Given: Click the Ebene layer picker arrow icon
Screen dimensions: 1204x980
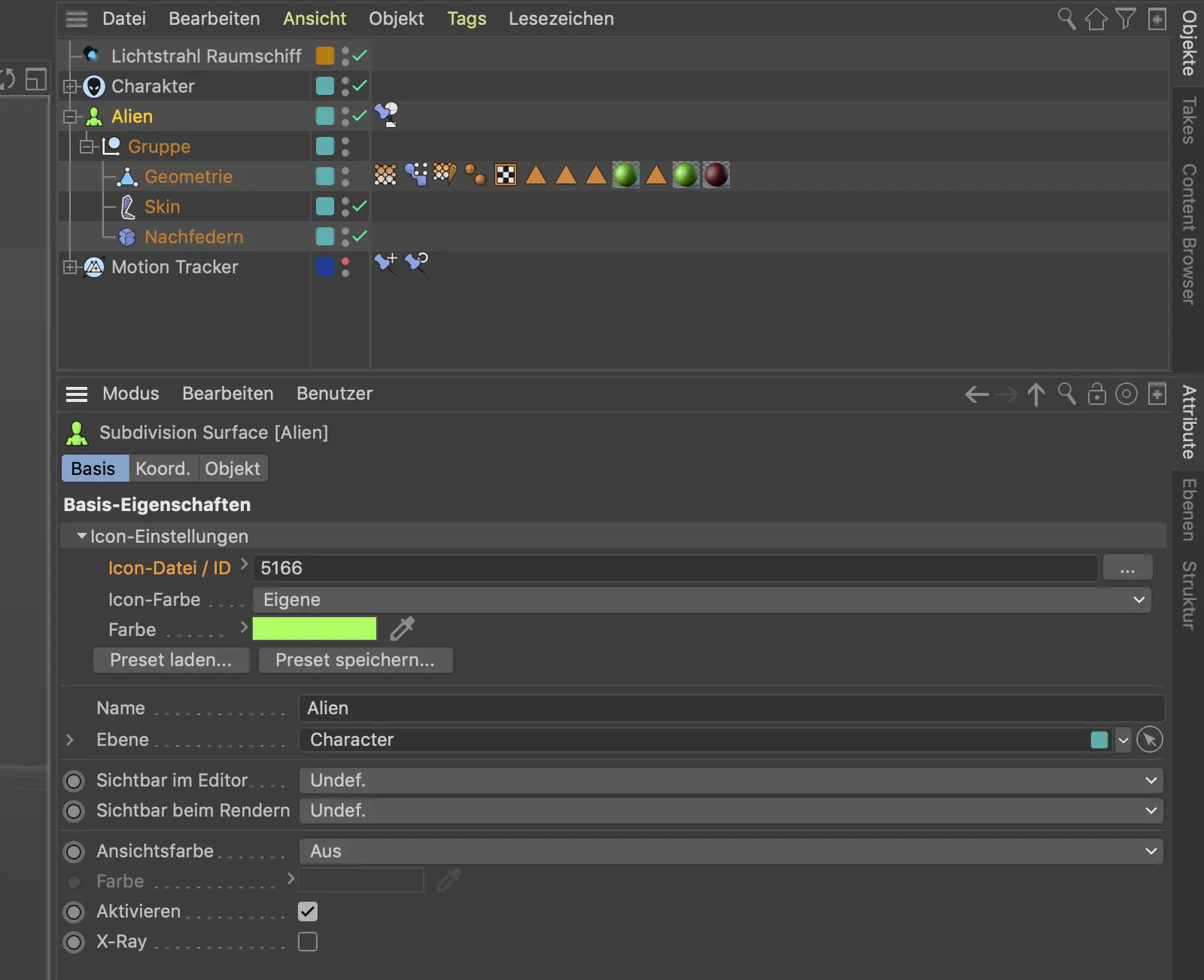Looking at the screenshot, I should (x=1150, y=740).
